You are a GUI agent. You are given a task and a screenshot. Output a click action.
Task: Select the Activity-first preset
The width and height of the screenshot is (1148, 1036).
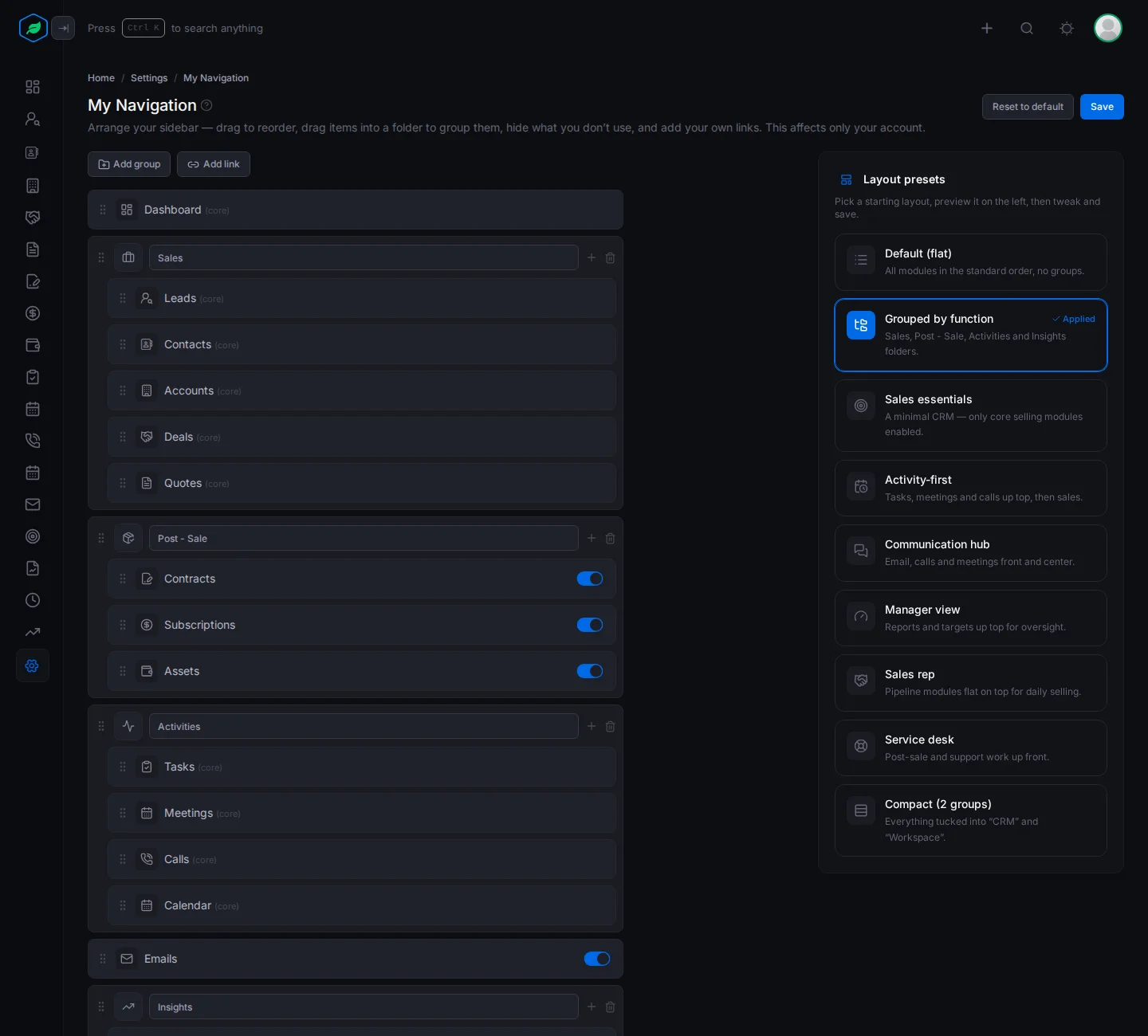coord(971,489)
